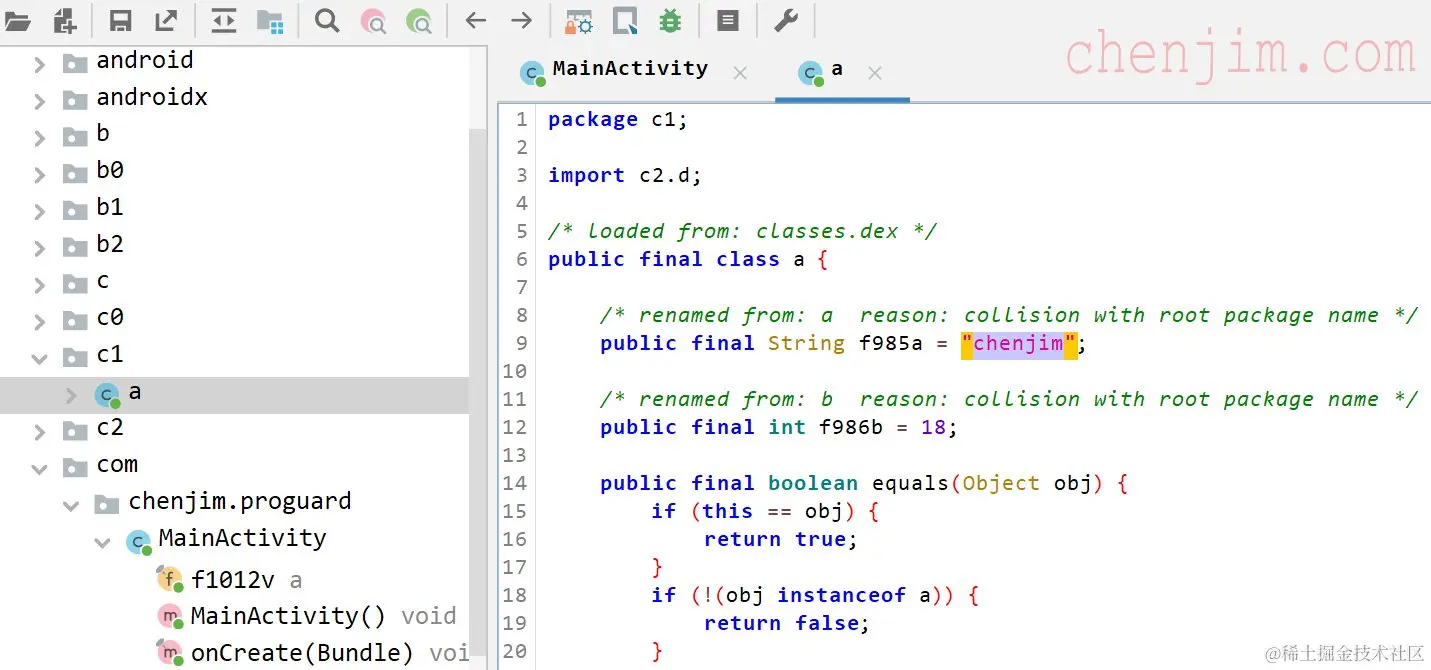Expand the c2 package node
The height and width of the screenshot is (670, 1431).
40,432
